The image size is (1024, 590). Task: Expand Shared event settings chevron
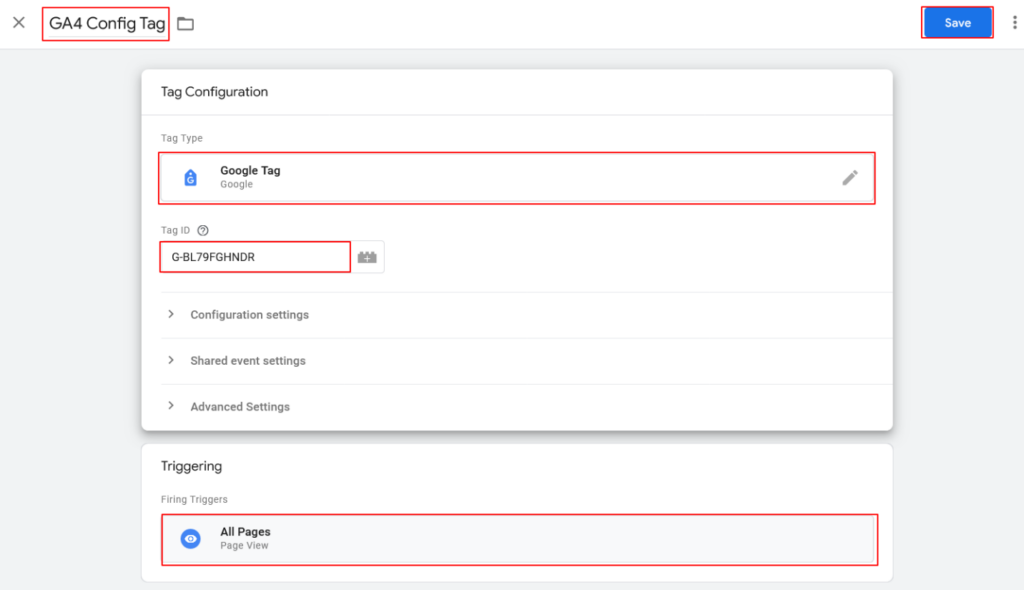[x=171, y=360]
